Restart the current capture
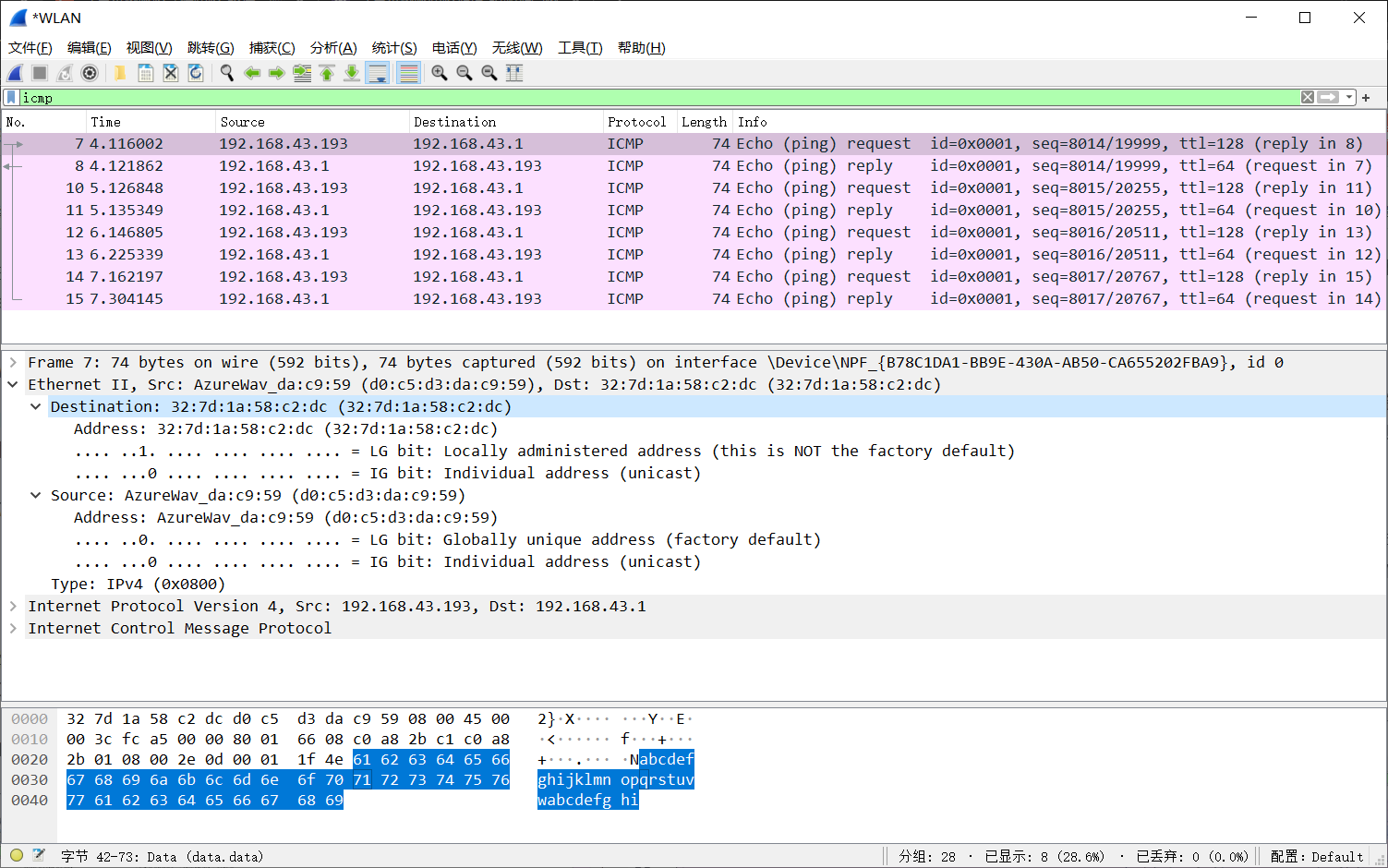This screenshot has height=868, width=1388. click(x=65, y=73)
